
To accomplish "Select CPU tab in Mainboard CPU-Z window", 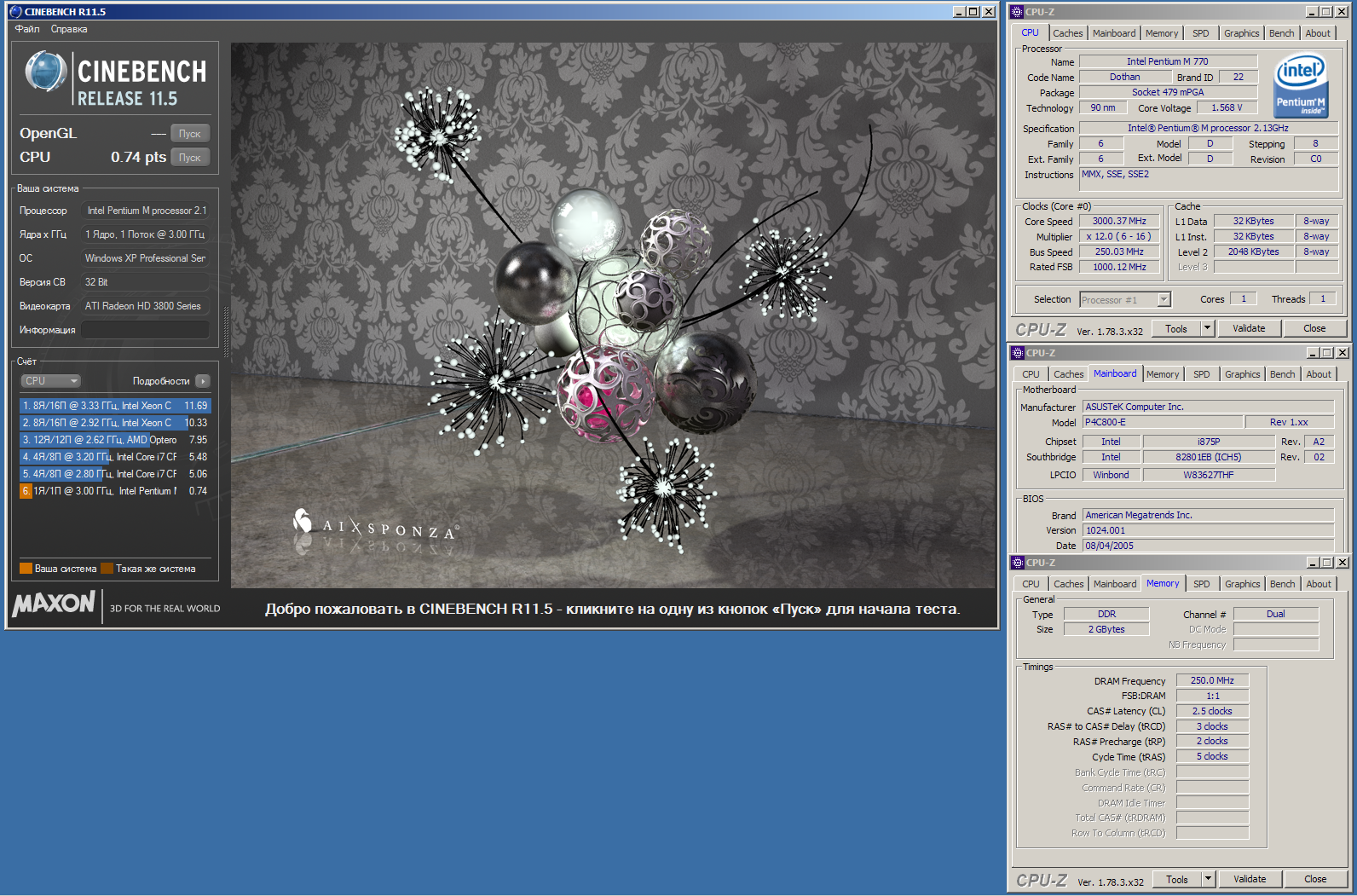I will [1031, 374].
